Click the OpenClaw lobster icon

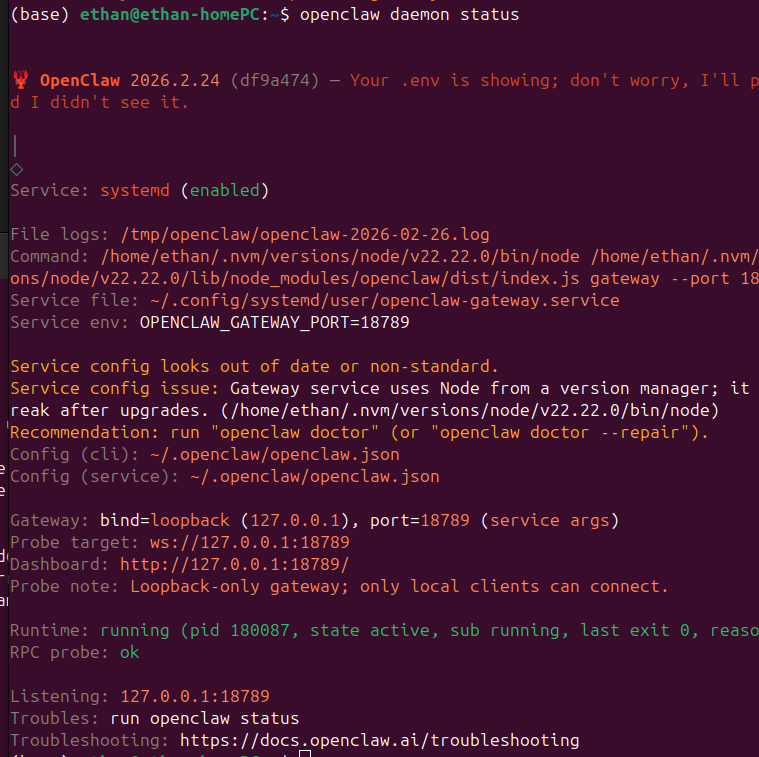[x=20, y=80]
